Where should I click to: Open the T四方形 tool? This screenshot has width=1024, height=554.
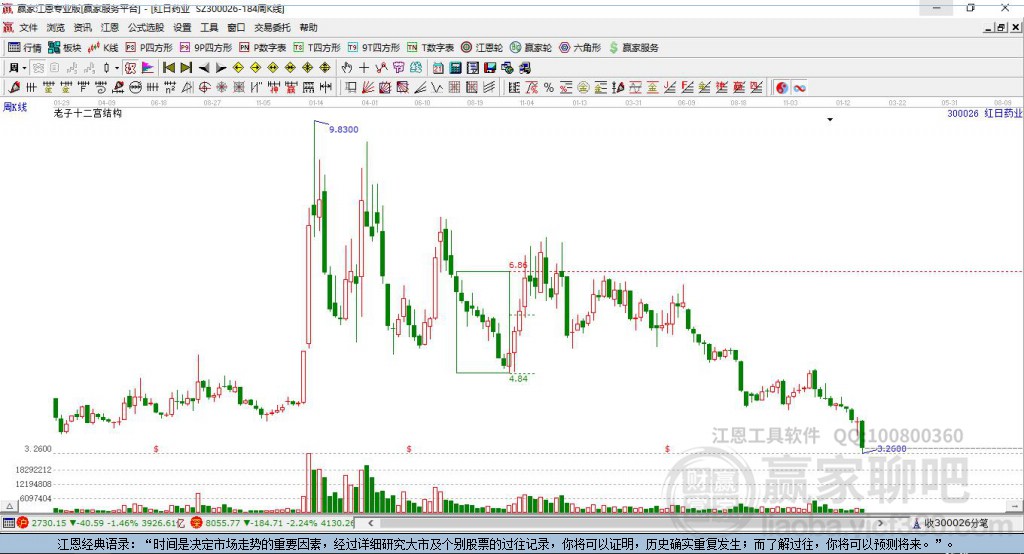pyautogui.click(x=317, y=48)
